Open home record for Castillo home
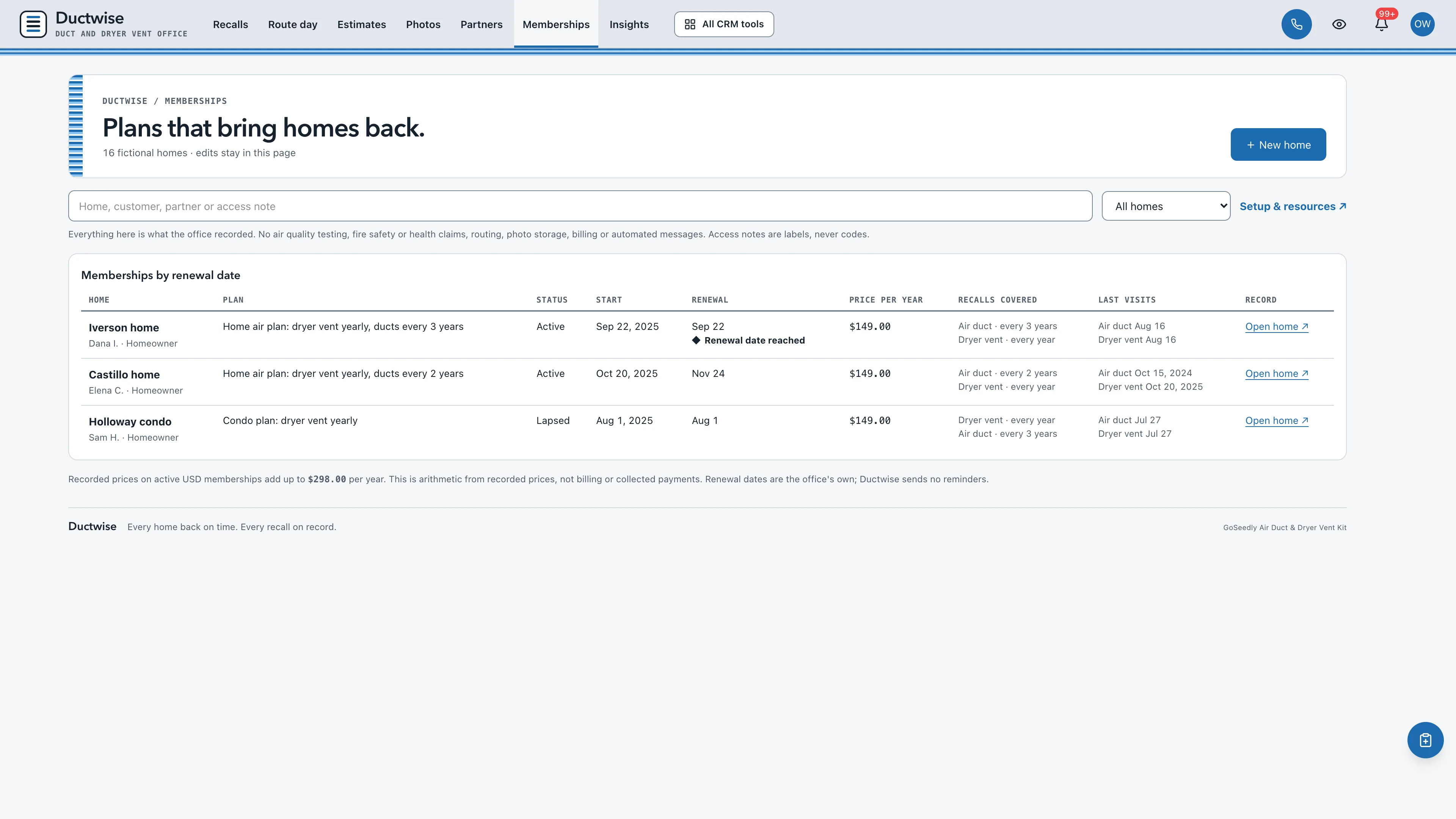 tap(1276, 373)
